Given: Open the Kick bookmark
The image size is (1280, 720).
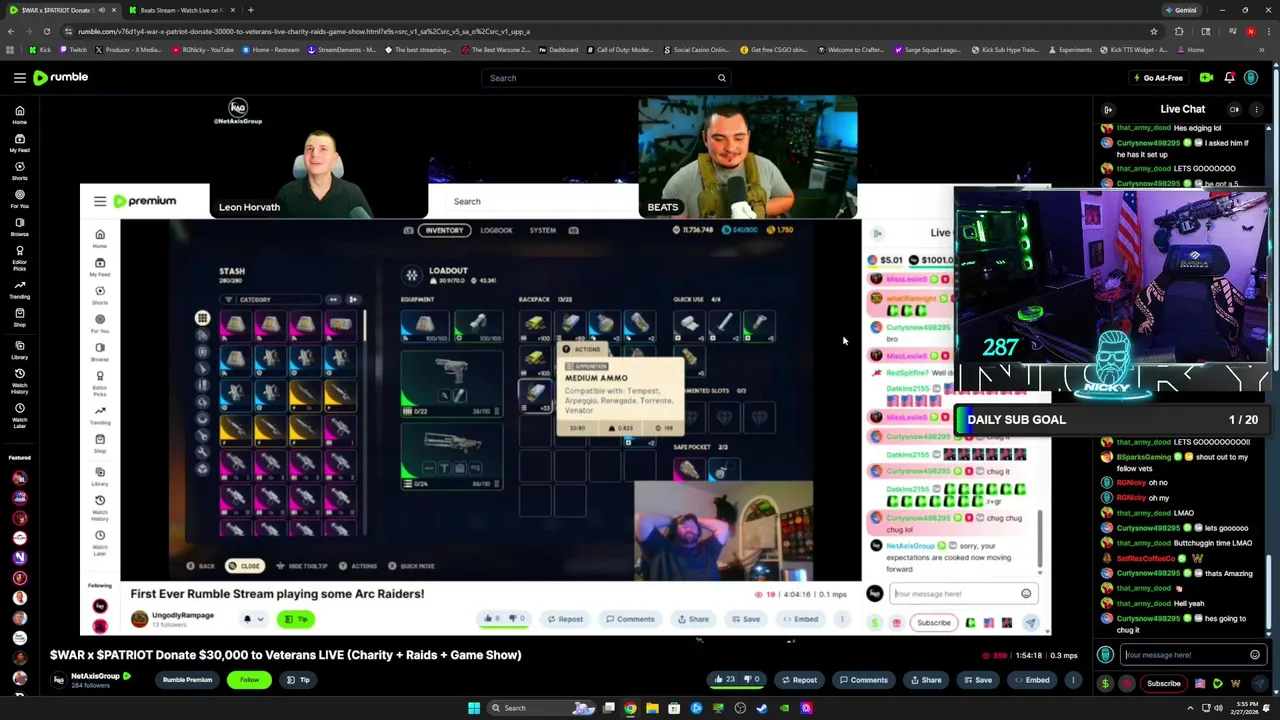Looking at the screenshot, I should click(x=40, y=50).
